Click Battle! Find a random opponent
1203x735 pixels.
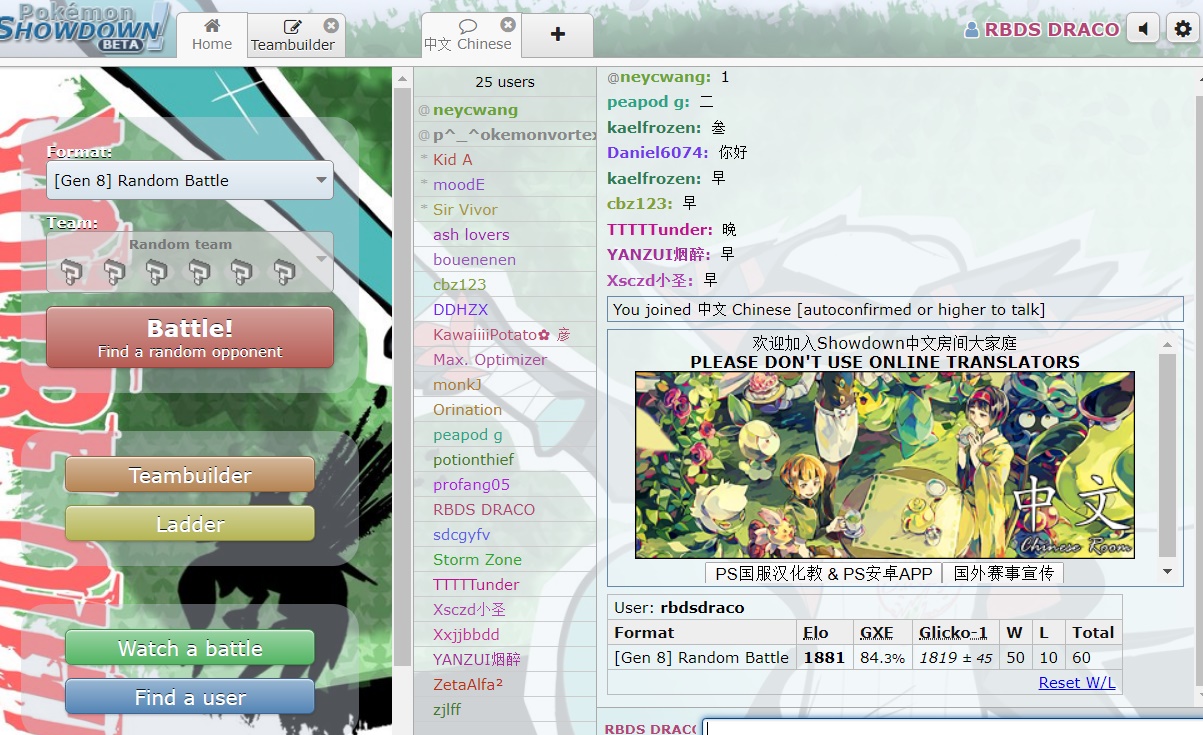190,337
